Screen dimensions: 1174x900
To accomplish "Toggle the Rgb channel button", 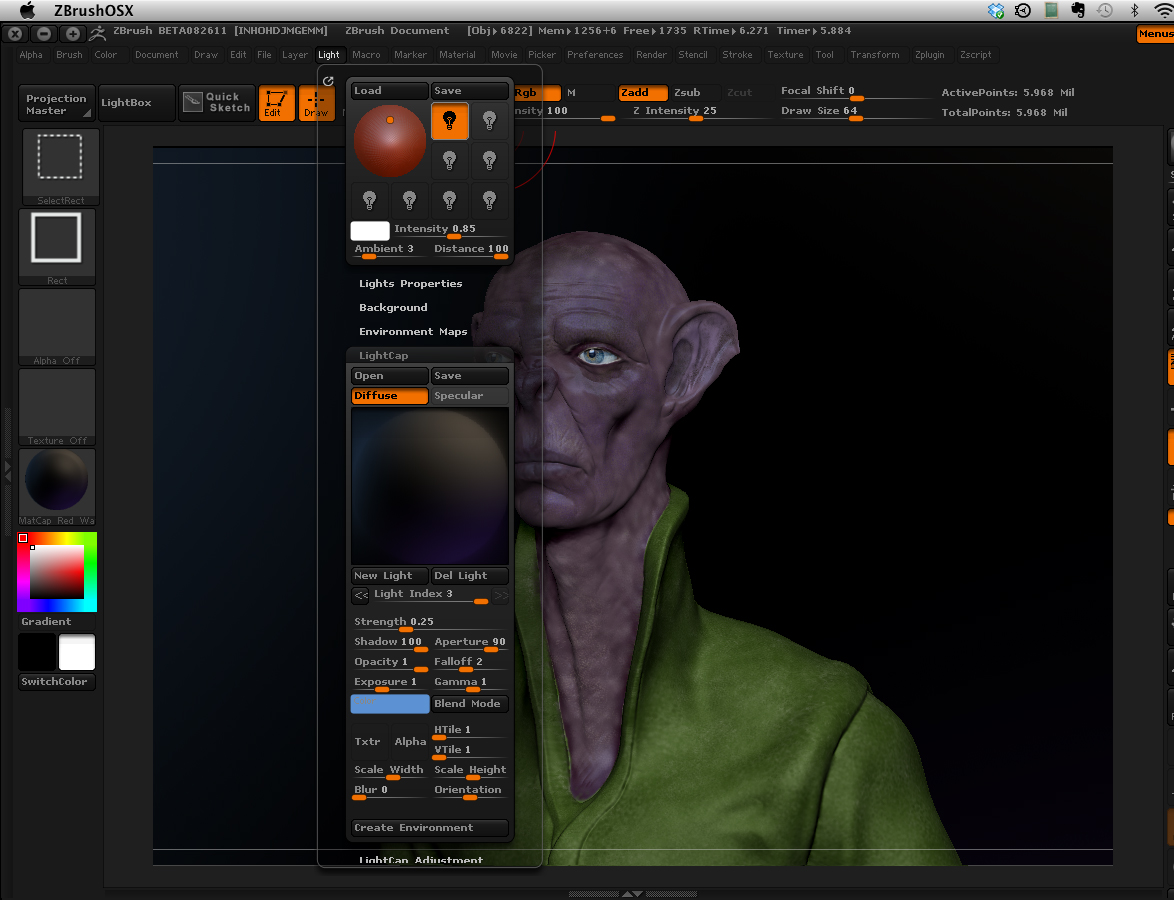I will tap(536, 92).
